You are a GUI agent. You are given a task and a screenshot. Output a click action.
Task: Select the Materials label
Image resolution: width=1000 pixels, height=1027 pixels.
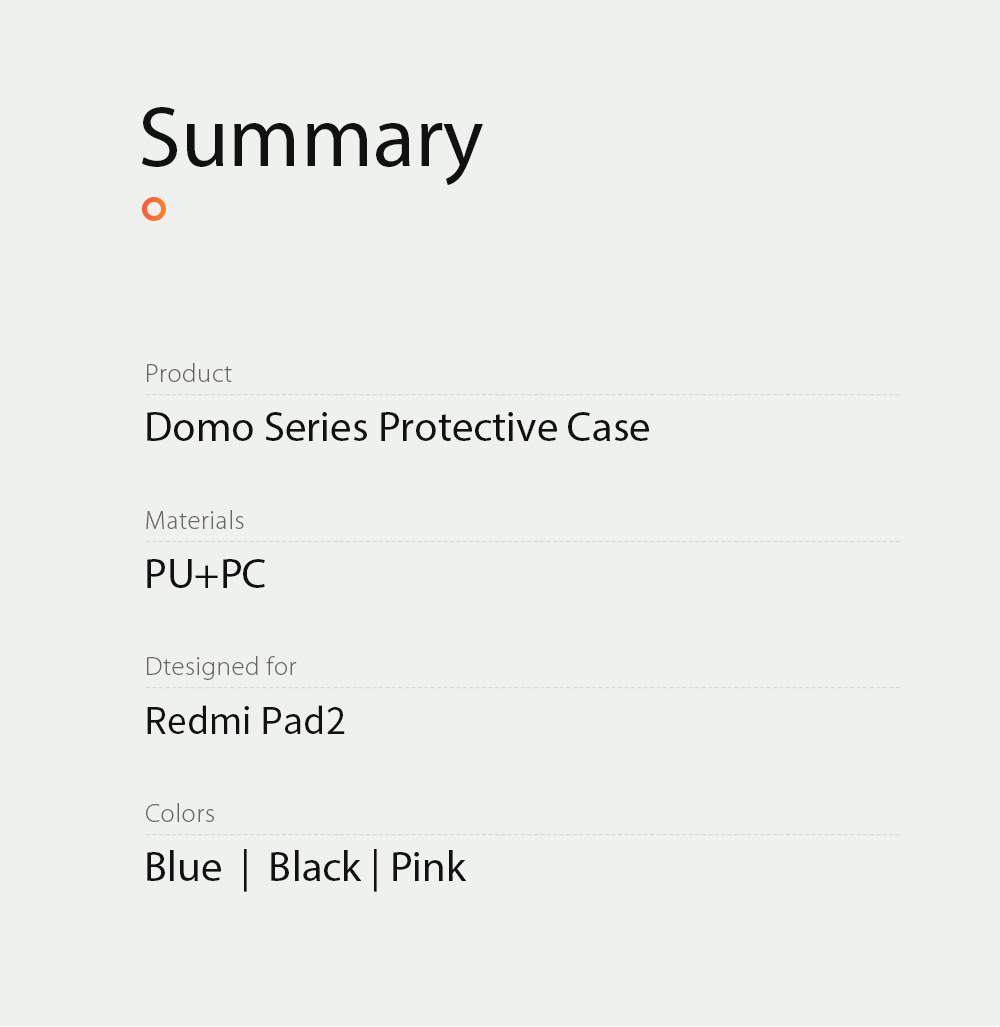pos(194,521)
